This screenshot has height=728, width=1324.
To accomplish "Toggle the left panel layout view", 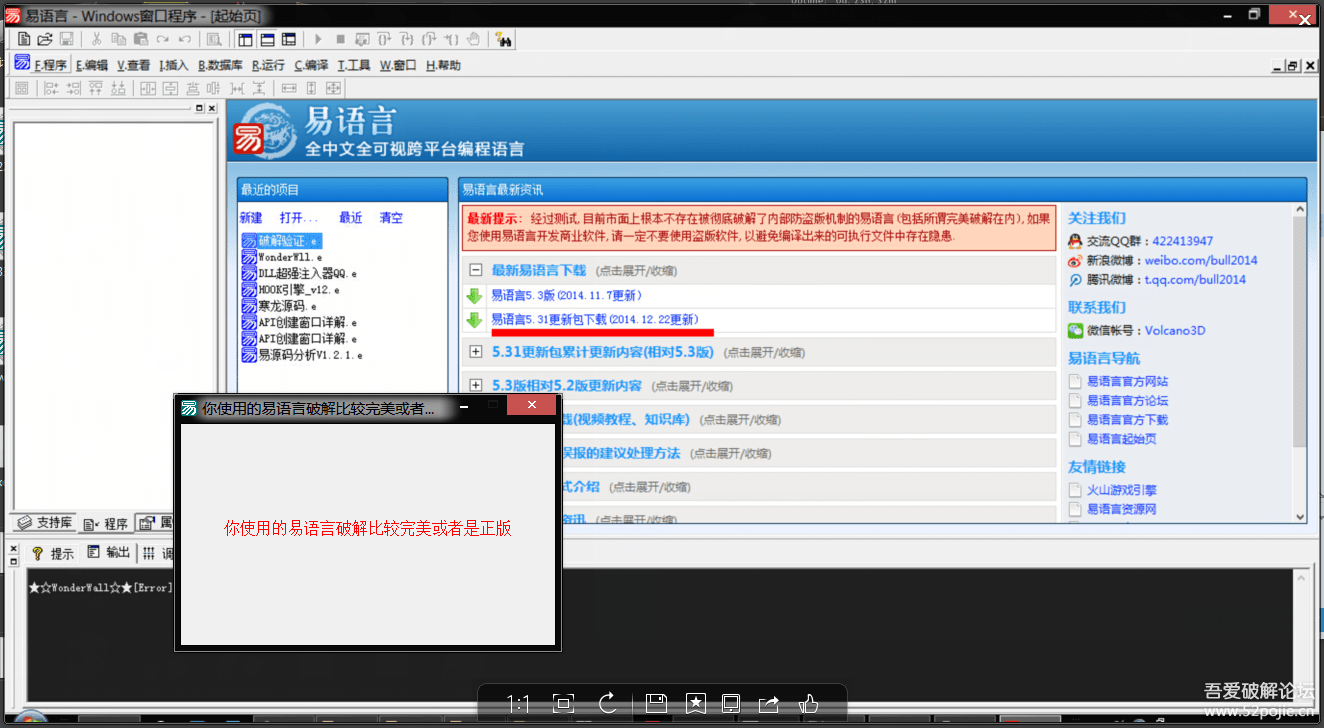I will point(245,38).
